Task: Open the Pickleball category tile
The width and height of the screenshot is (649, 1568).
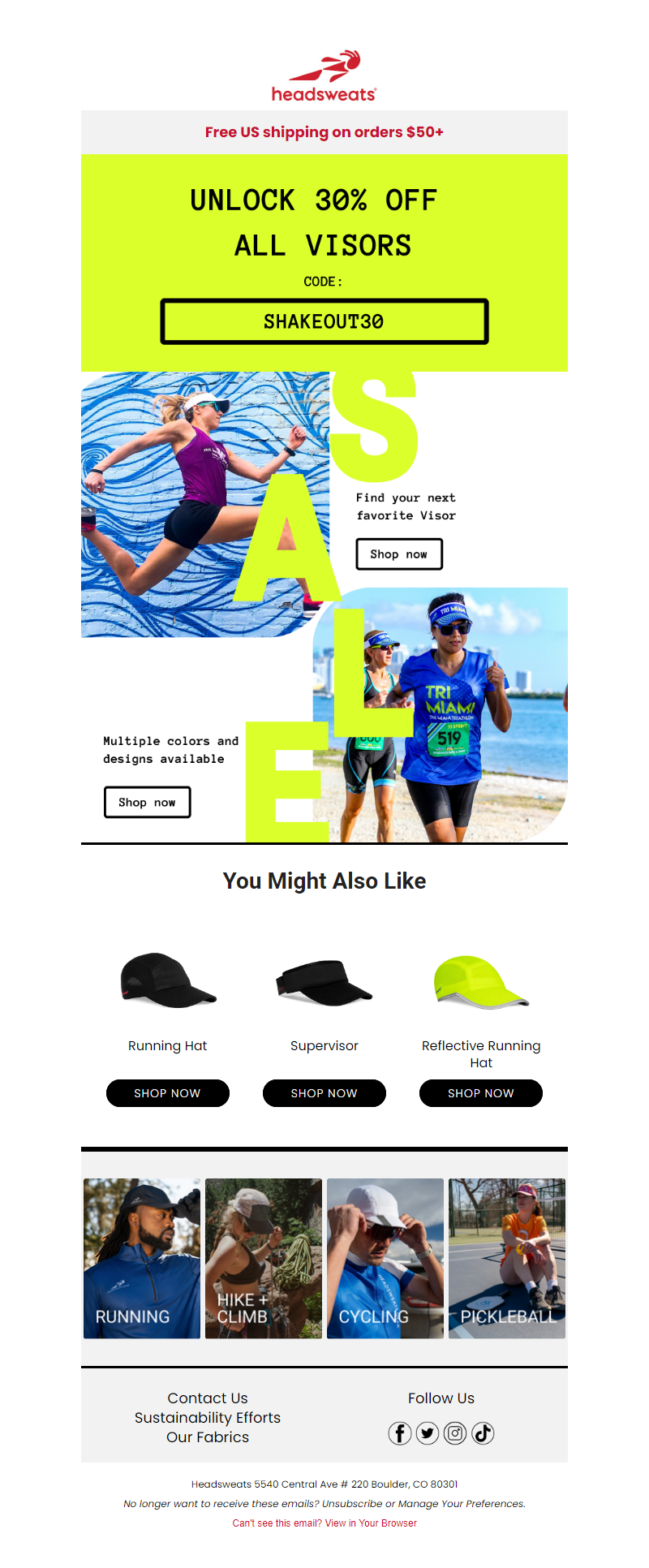Action: tap(507, 1258)
